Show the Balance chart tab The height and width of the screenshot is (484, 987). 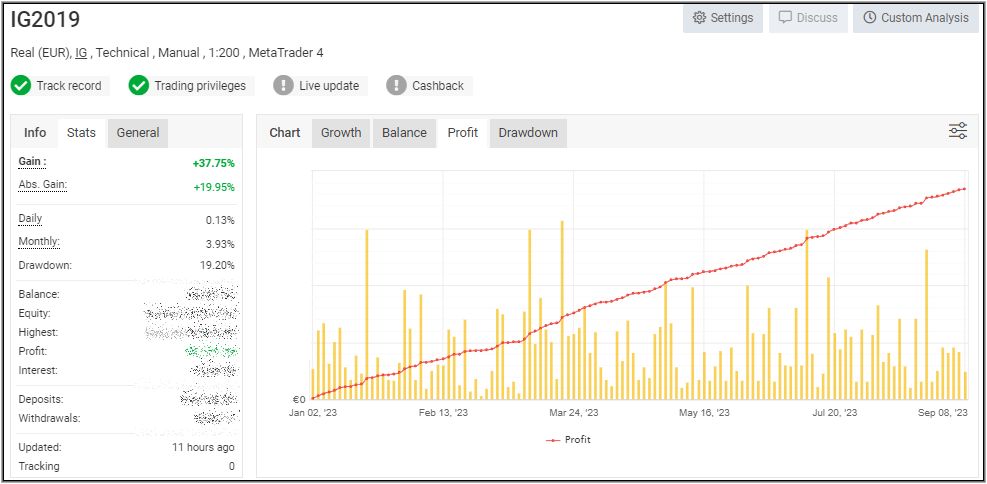404,133
